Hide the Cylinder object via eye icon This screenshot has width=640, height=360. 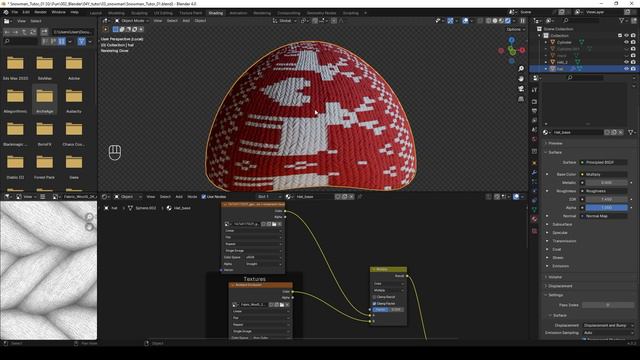[627, 42]
